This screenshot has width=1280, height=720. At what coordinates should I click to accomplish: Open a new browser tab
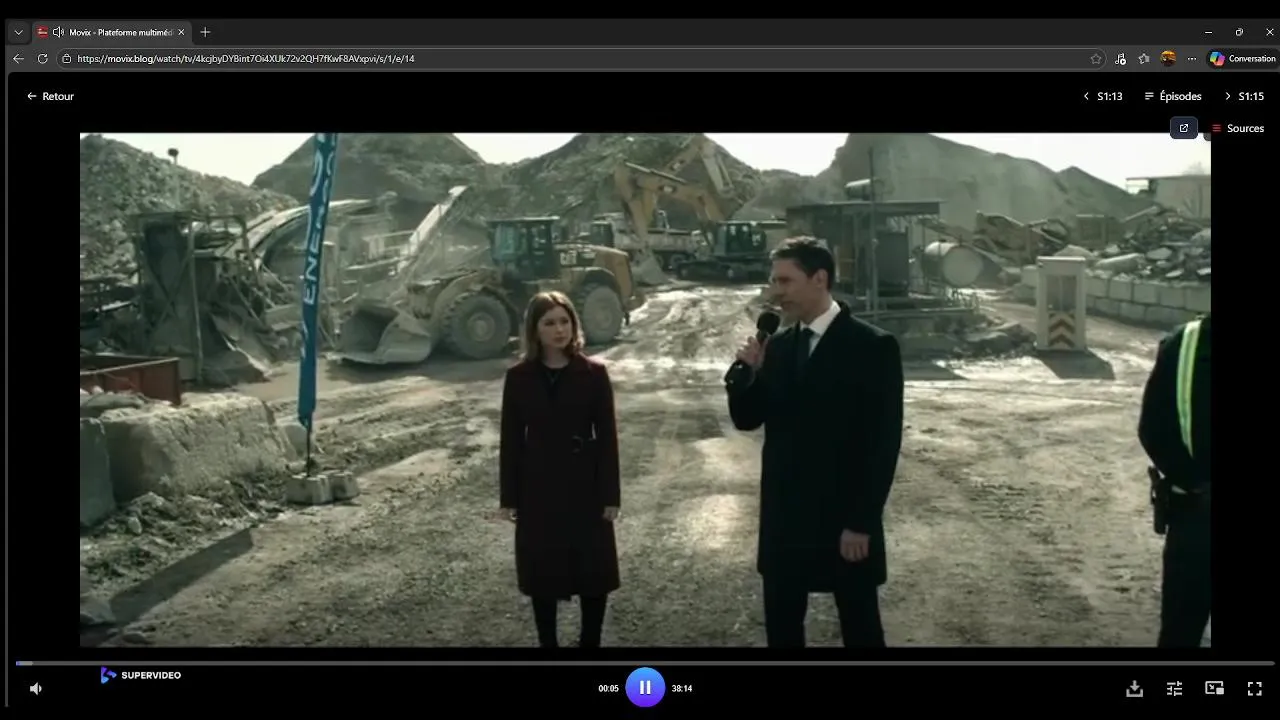[x=205, y=32]
